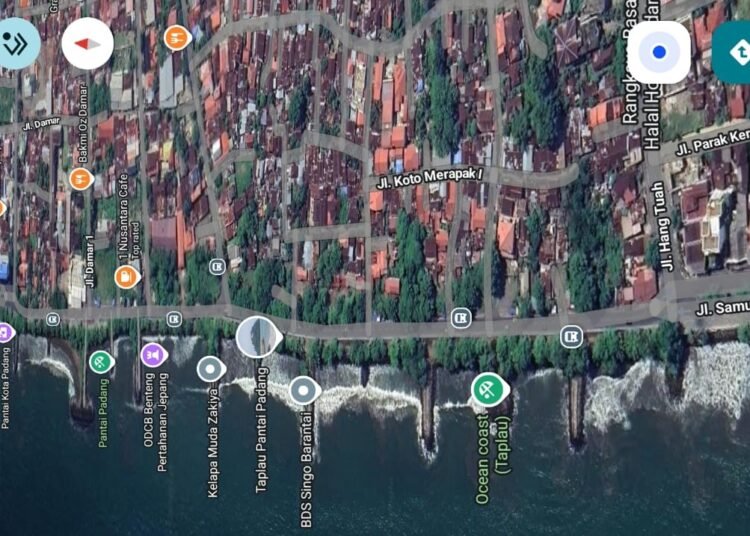The width and height of the screenshot is (750, 536).
Task: Tap the compass to reset north
Action: coord(87,45)
